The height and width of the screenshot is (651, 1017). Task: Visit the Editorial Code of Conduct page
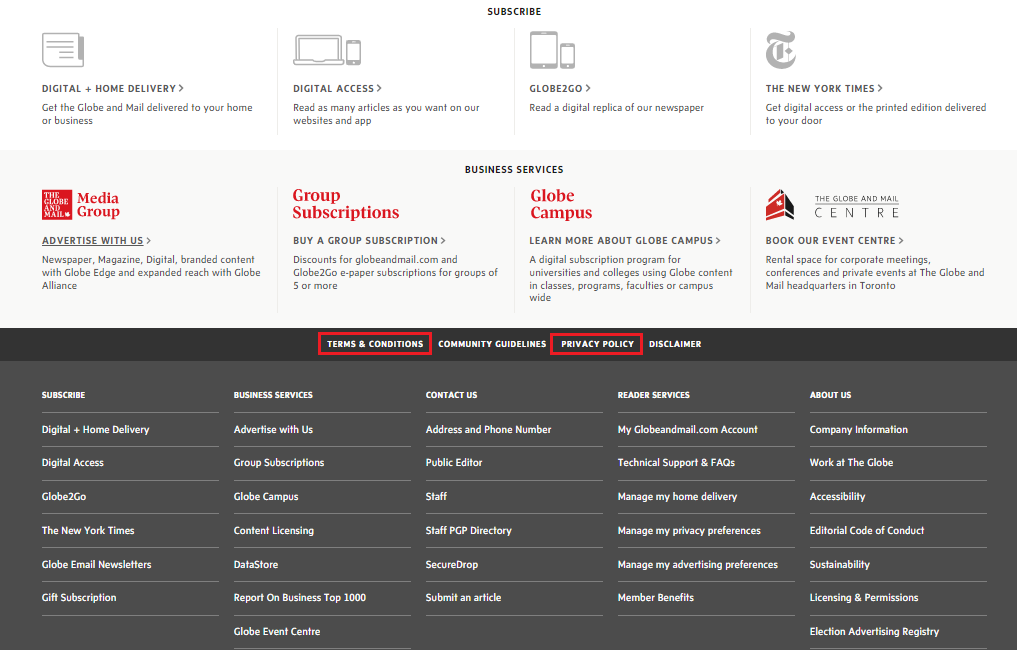click(x=867, y=531)
